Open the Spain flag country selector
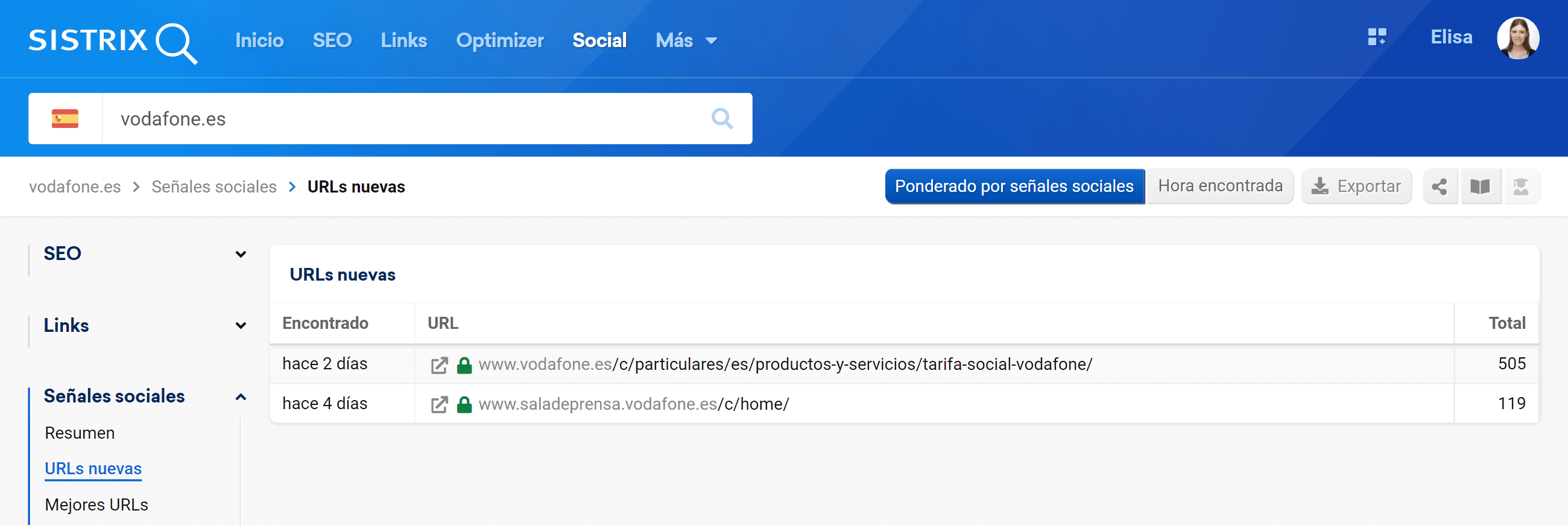Screen dimensions: 1568x525 65,119
